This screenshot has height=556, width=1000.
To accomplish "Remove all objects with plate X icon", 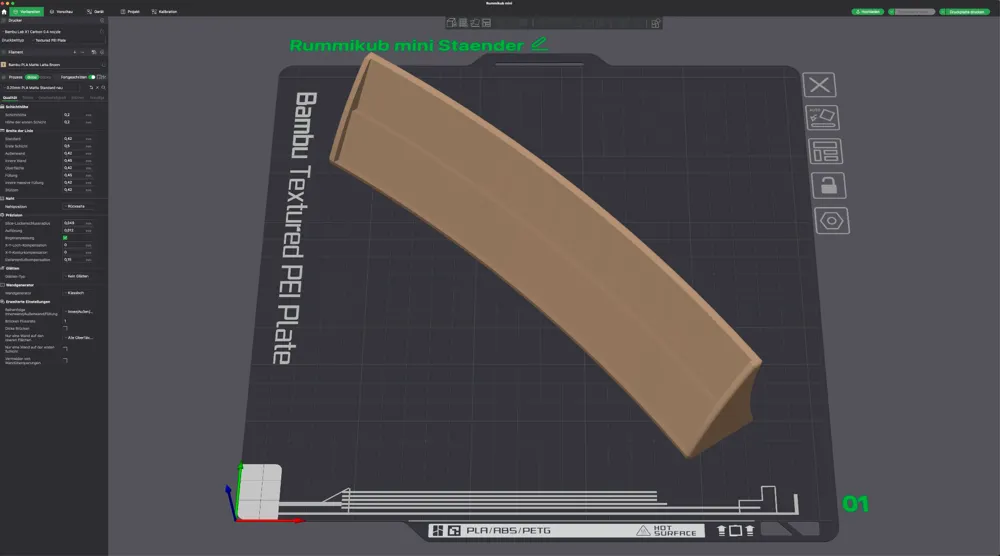I will click(821, 86).
